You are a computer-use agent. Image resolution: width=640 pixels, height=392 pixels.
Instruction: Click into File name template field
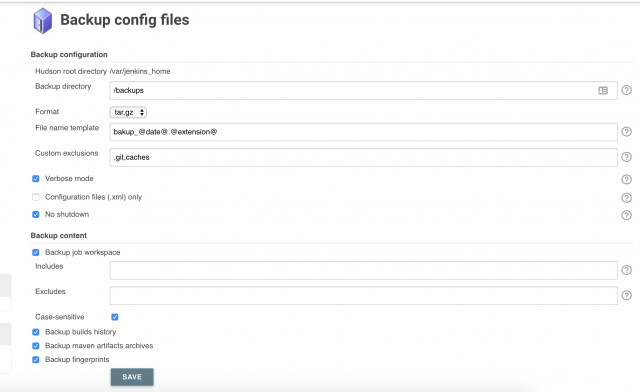(x=363, y=132)
